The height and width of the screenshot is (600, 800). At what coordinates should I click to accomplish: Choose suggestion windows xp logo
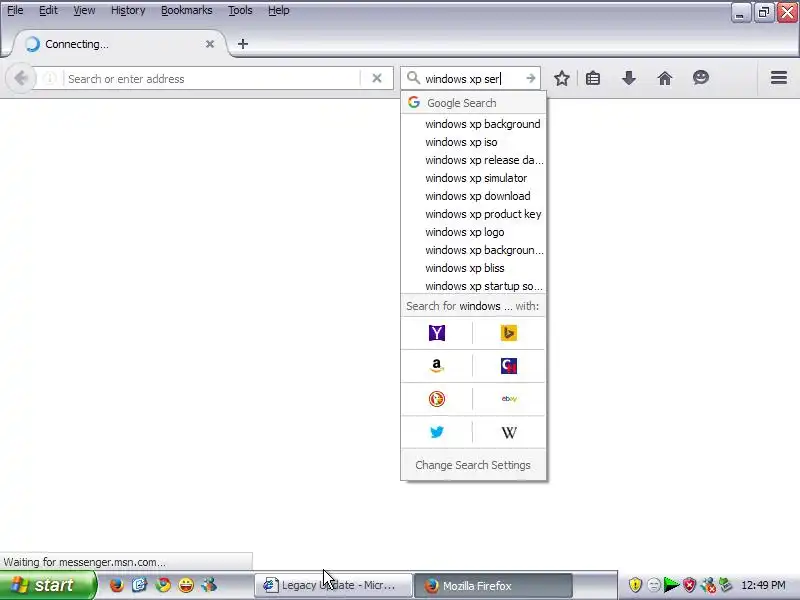tap(473, 232)
